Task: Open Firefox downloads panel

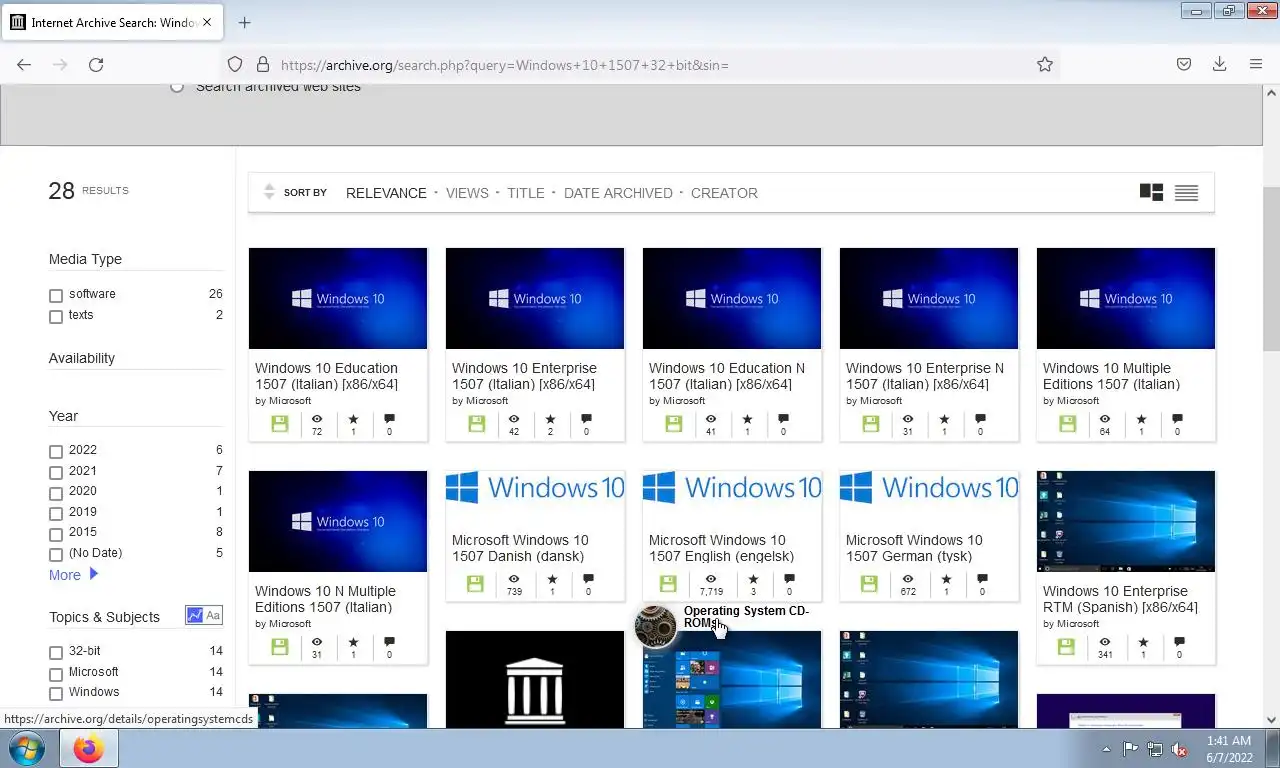Action: tap(1219, 64)
